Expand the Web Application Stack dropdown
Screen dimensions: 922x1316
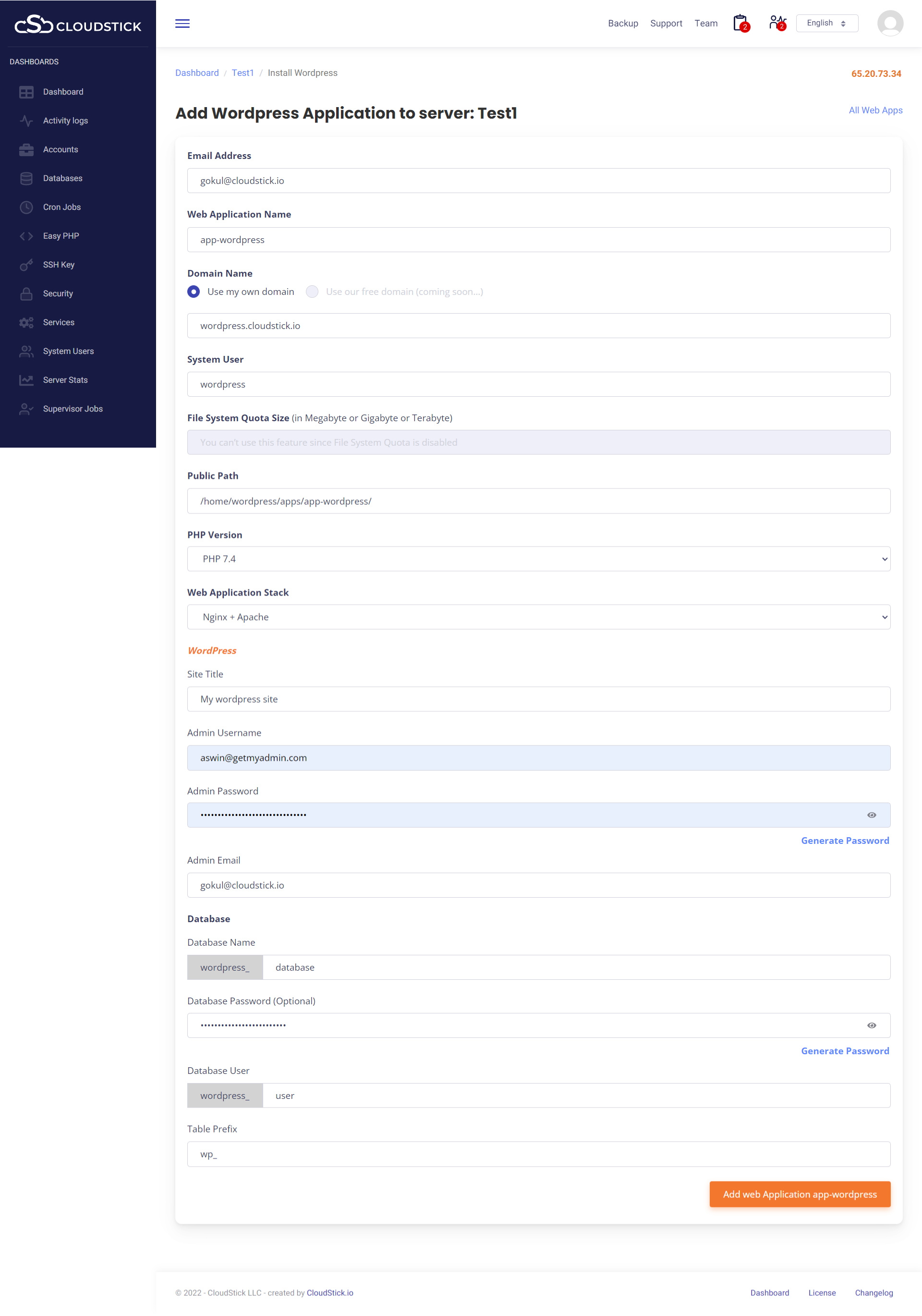pos(538,617)
